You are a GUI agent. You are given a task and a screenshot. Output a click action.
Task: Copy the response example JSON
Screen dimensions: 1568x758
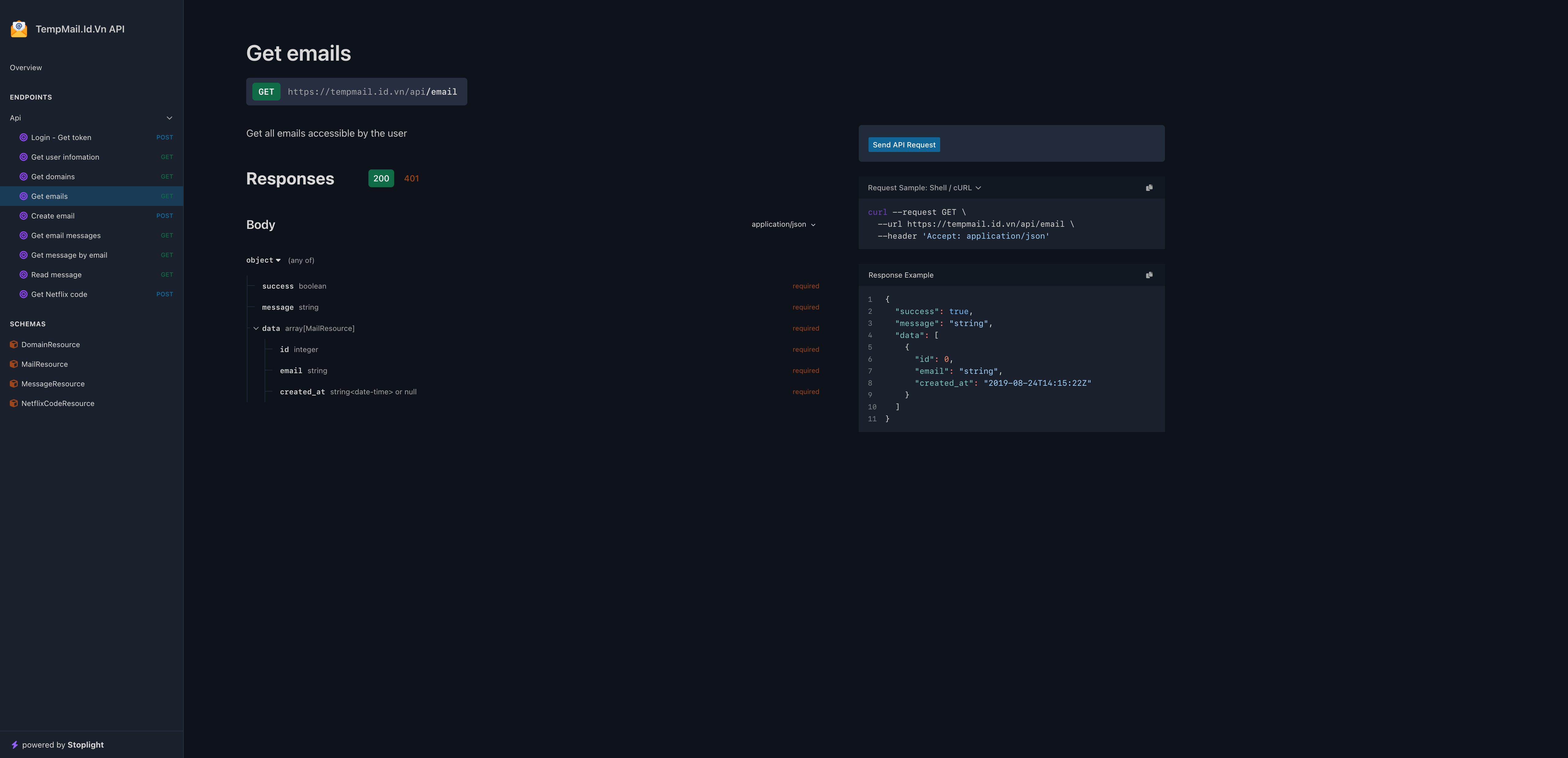click(1149, 275)
